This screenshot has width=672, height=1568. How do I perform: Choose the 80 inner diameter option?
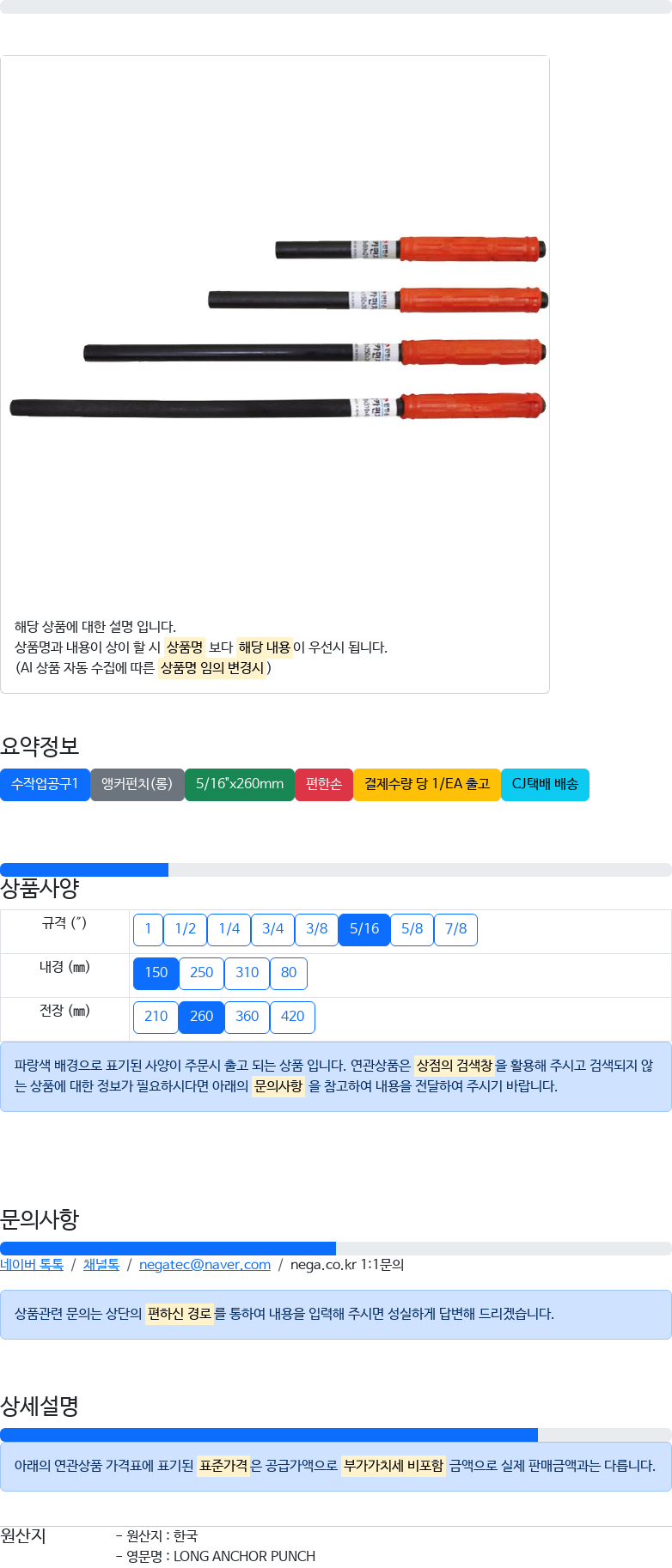[x=289, y=973]
